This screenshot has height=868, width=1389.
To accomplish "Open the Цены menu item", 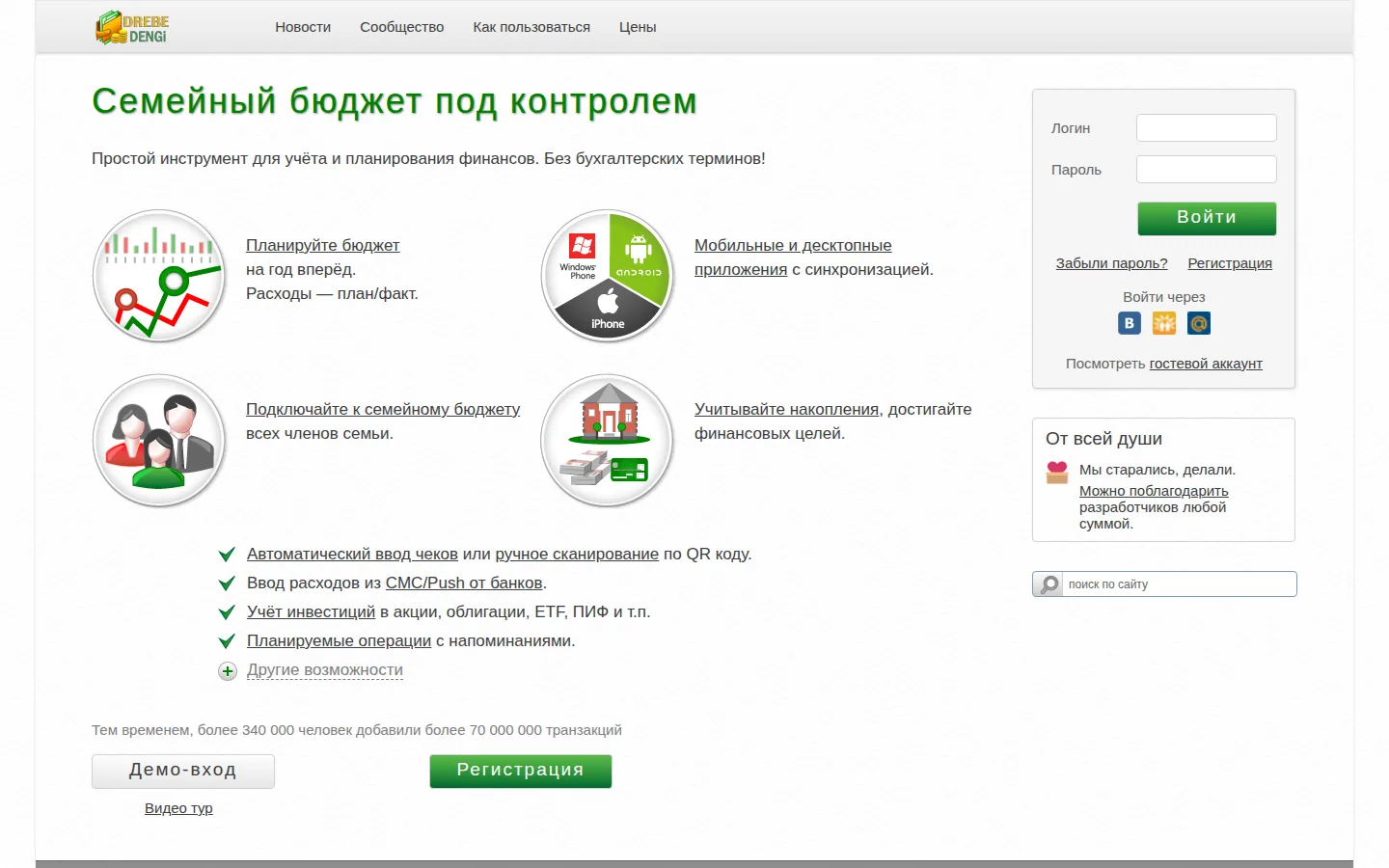I will 638,27.
